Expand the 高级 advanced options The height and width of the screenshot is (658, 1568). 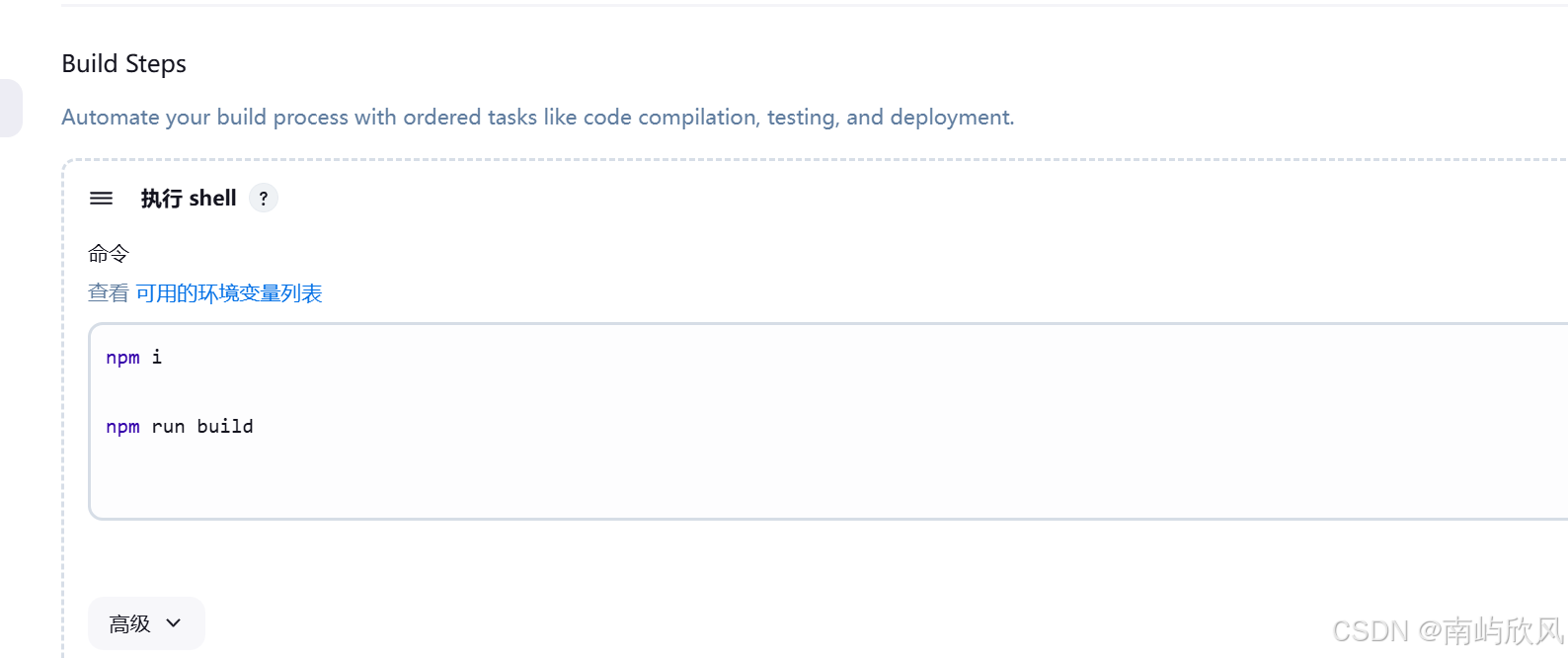pos(146,623)
